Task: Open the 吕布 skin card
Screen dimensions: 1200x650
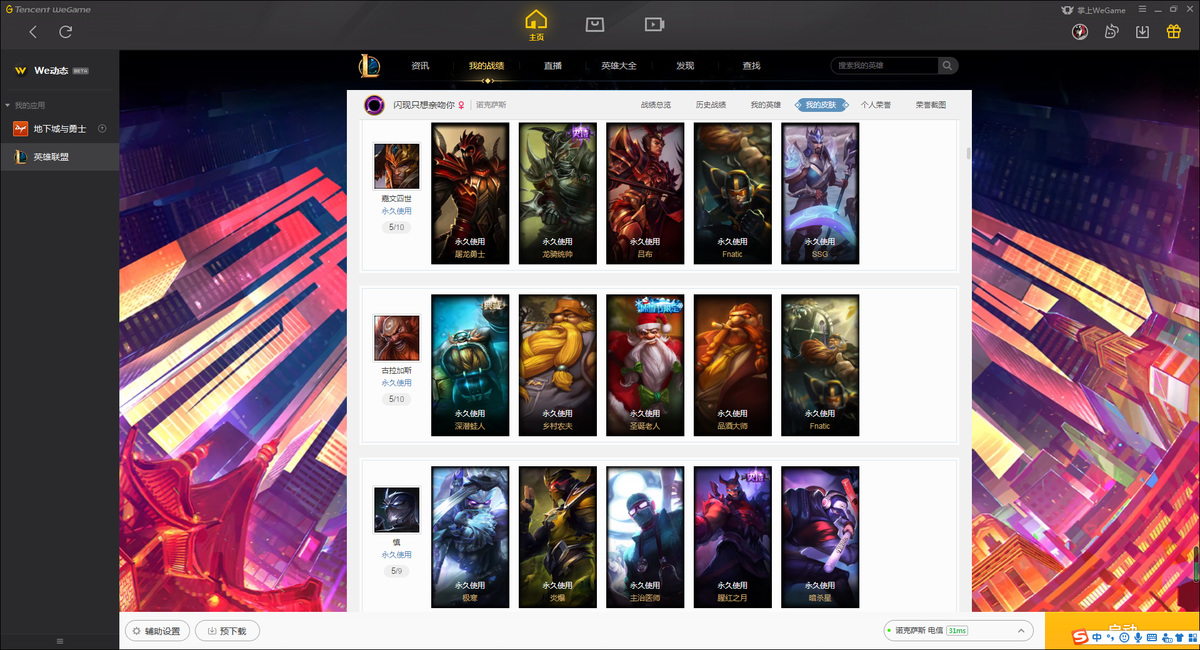Action: [645, 194]
